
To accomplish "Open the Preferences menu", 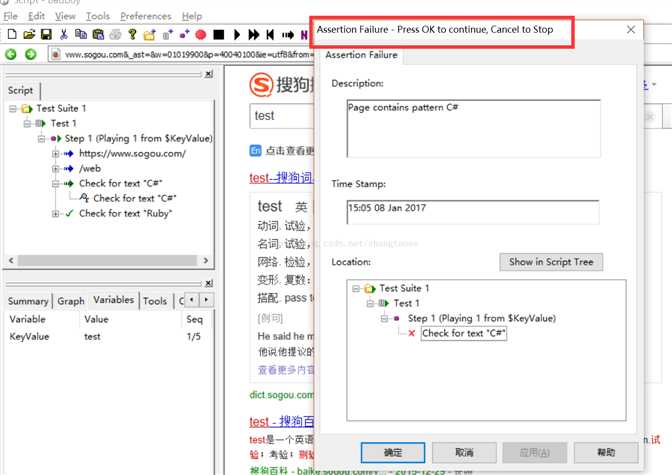I will point(146,16).
